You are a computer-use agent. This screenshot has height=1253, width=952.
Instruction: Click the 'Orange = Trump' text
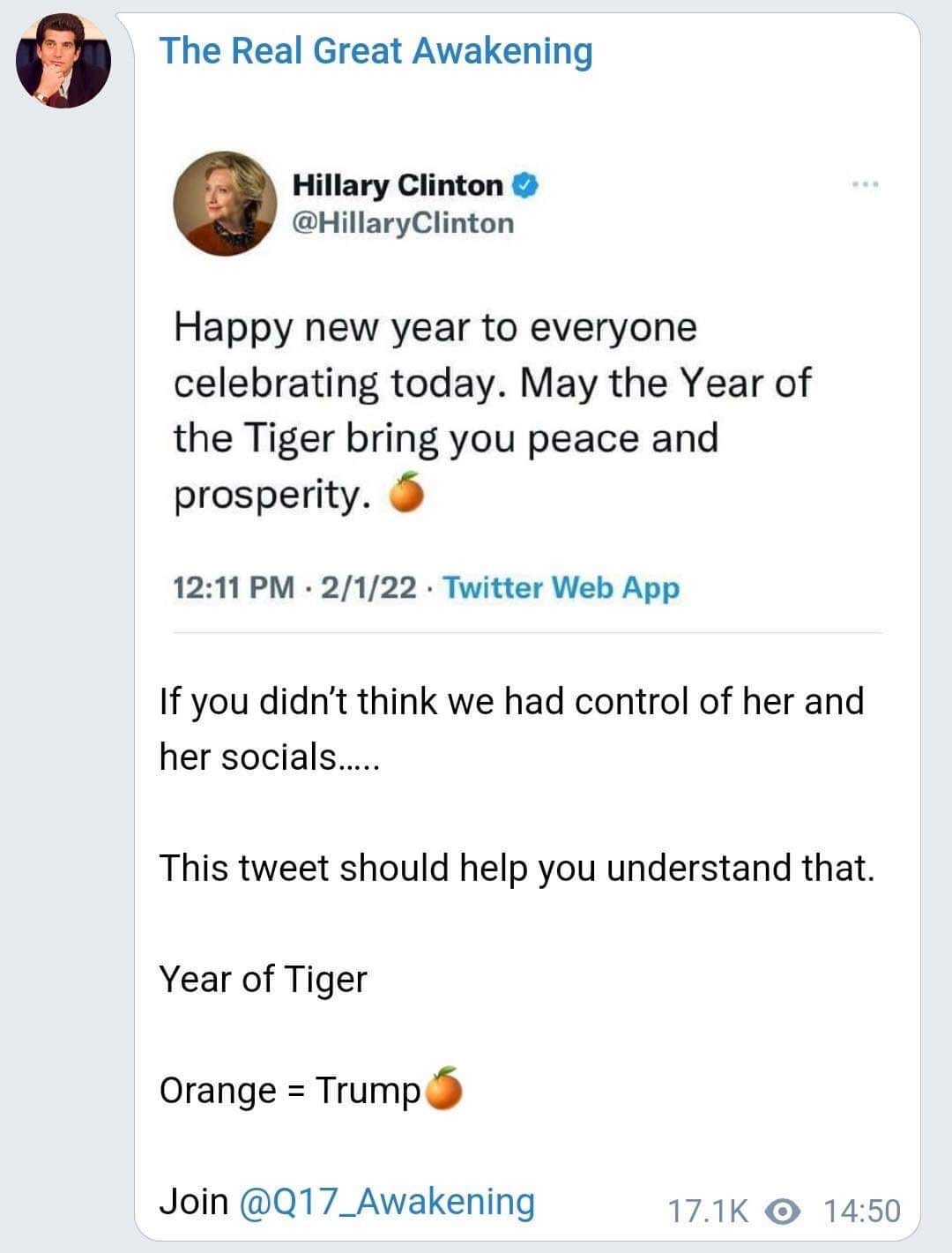click(x=290, y=1090)
